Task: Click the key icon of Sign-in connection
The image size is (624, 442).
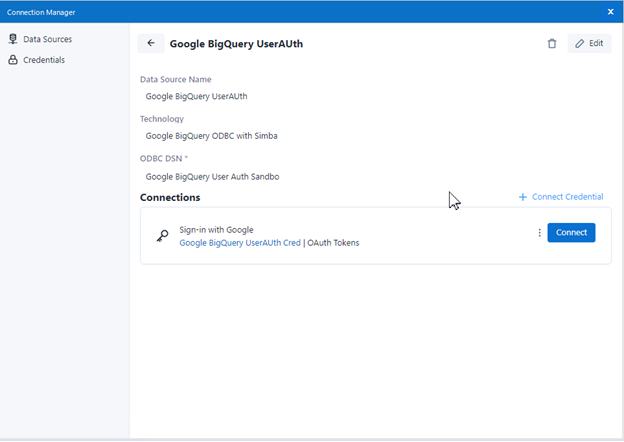Action: [x=162, y=236]
